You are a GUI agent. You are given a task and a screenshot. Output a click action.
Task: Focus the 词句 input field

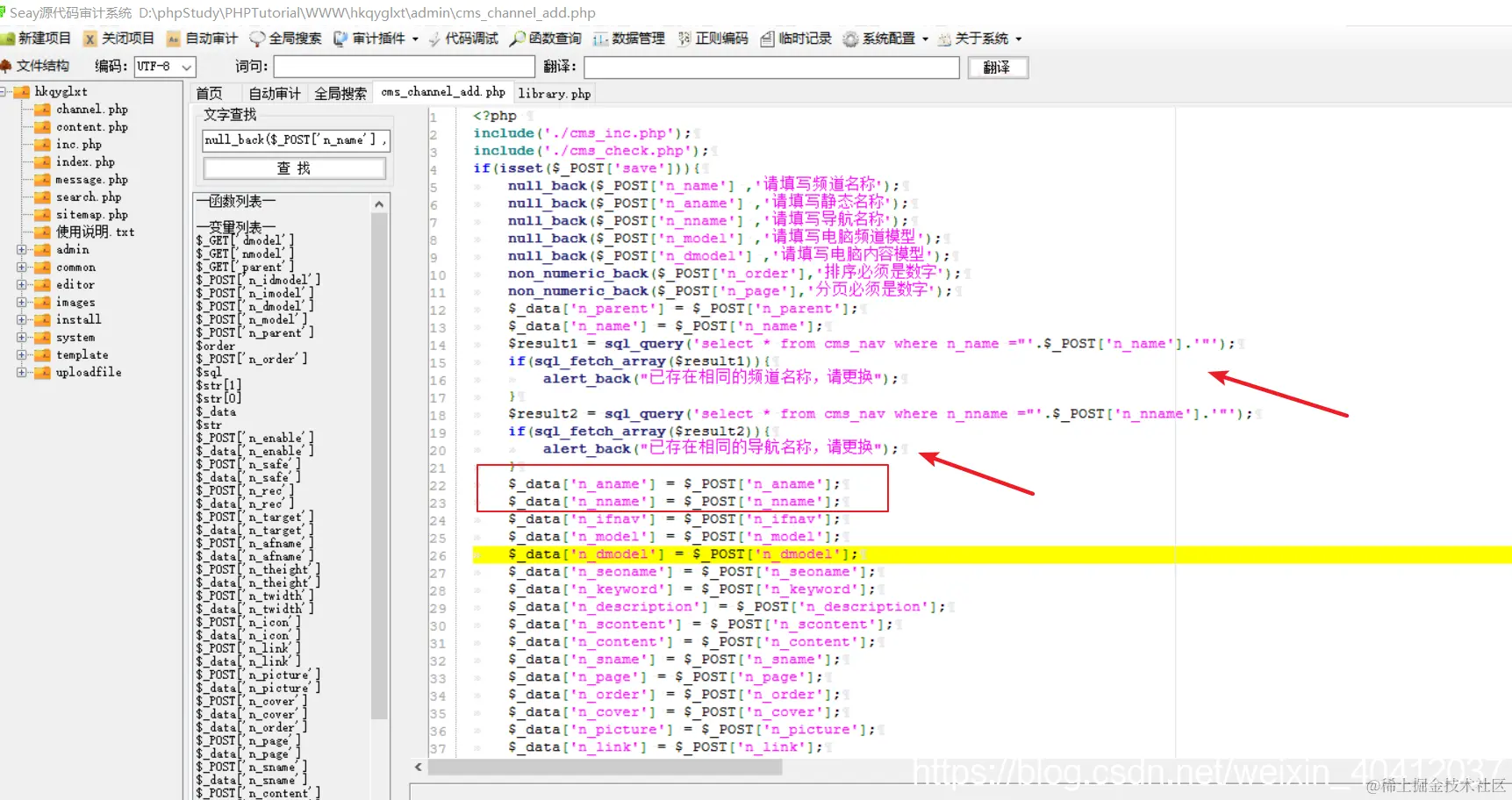click(x=405, y=67)
